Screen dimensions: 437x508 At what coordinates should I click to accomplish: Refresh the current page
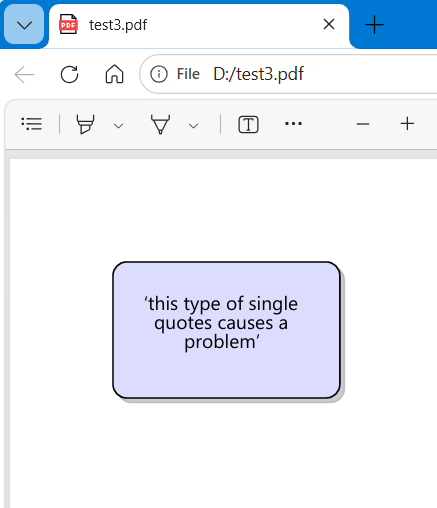click(x=69, y=74)
